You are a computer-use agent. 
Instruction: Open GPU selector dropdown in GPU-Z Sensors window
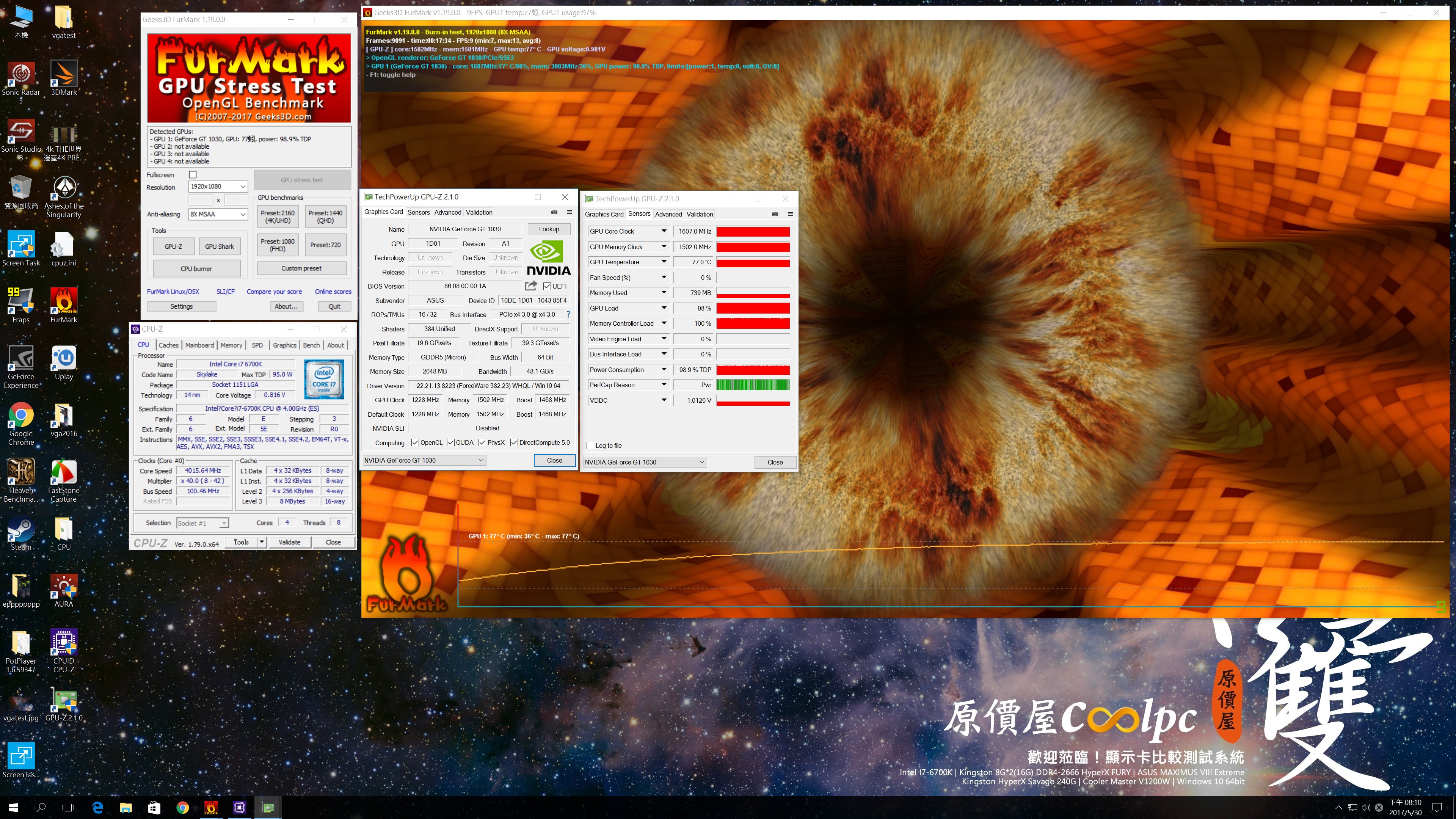pos(645,462)
